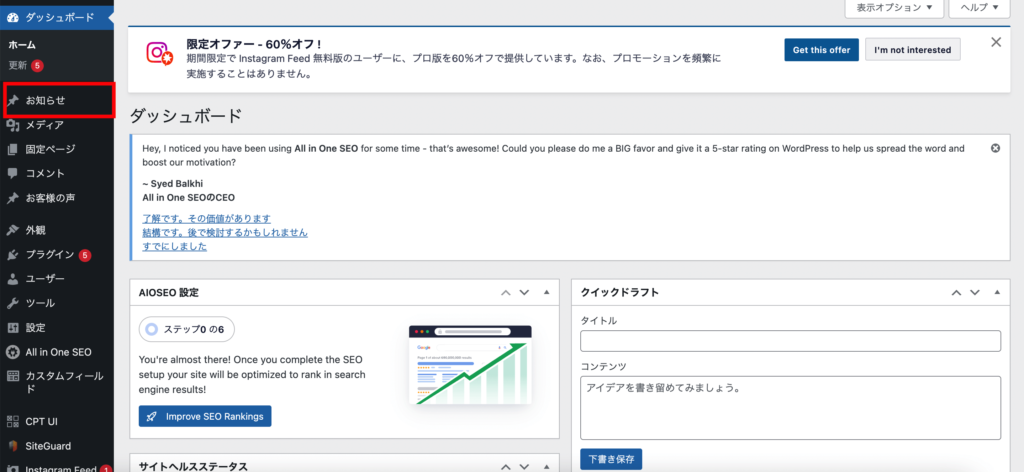Click the すでにしました link
Image resolution: width=1024 pixels, height=472 pixels.
(174, 247)
